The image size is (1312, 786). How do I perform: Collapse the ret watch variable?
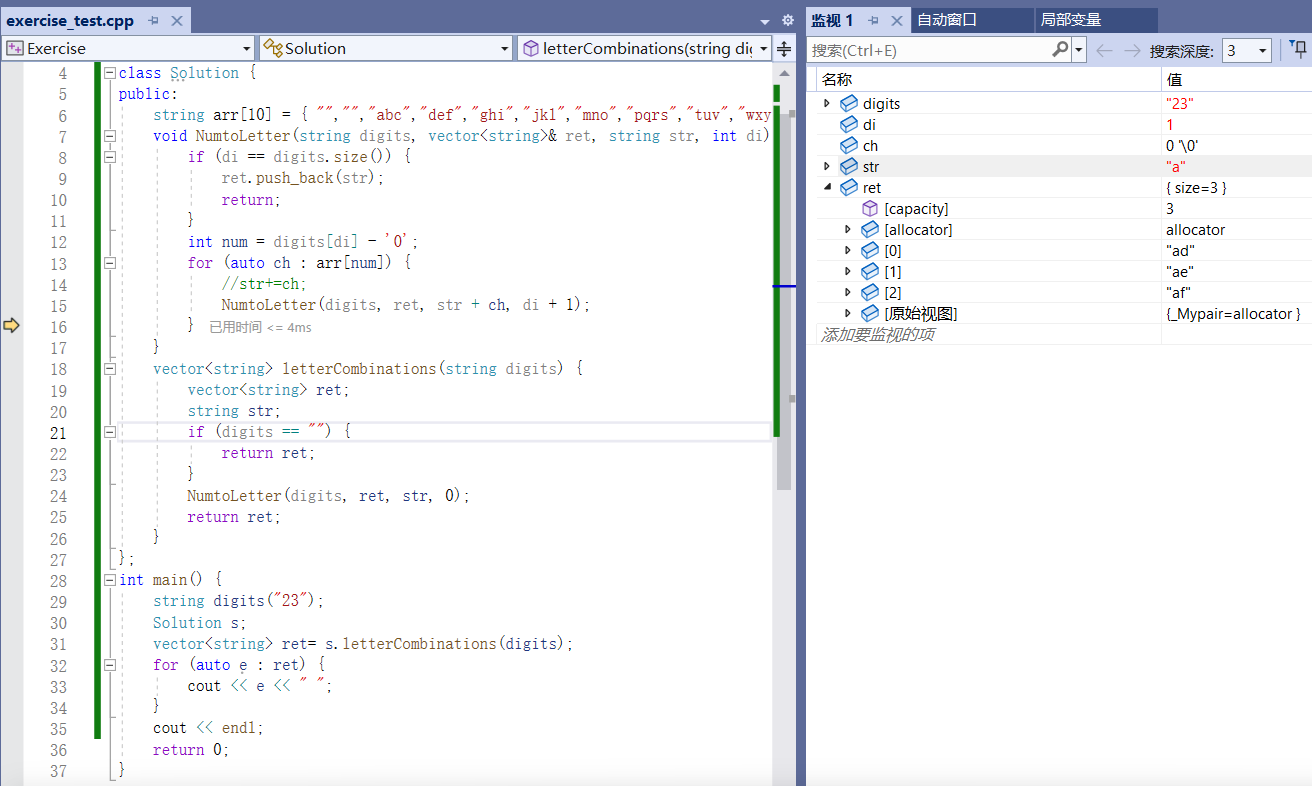click(826, 187)
